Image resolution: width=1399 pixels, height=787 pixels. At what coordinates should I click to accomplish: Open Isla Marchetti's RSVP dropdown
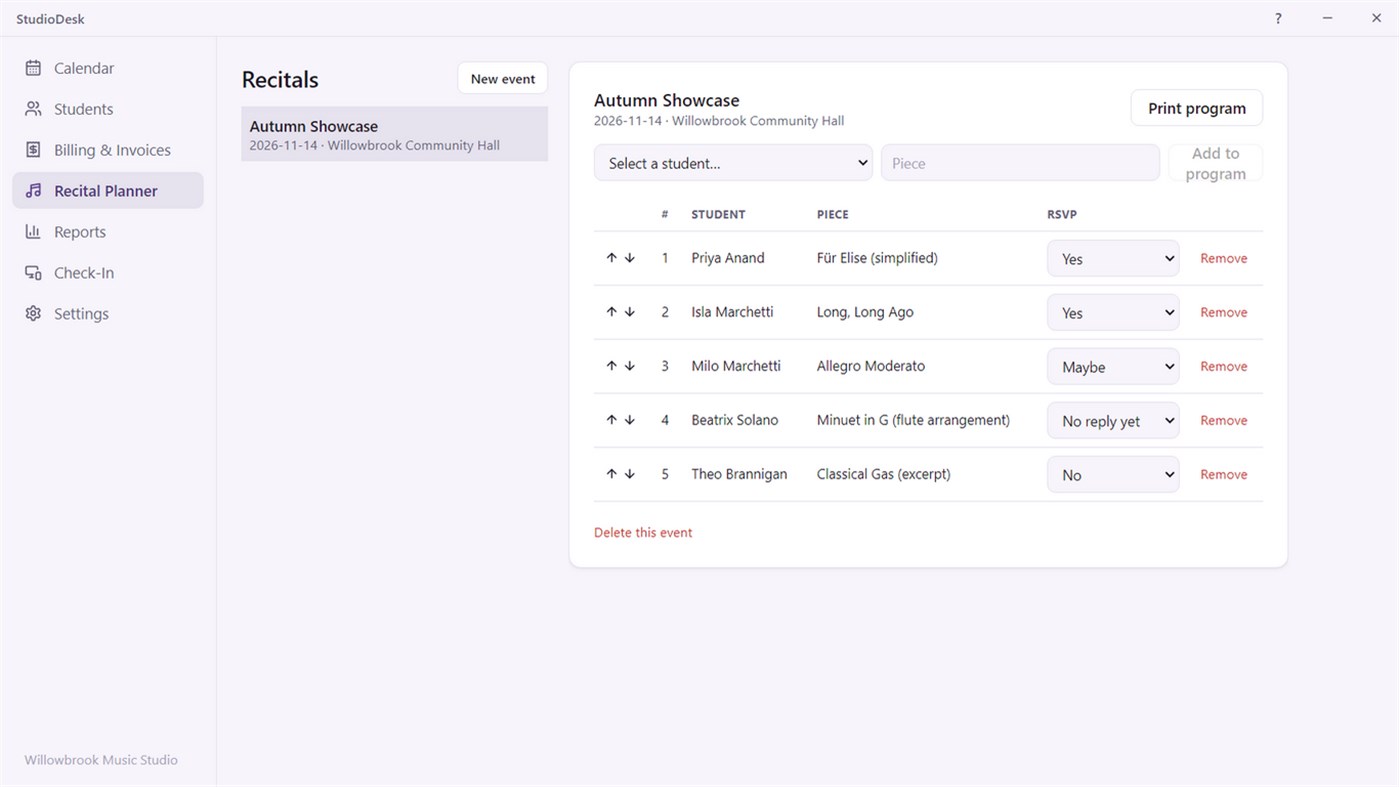click(x=1113, y=312)
